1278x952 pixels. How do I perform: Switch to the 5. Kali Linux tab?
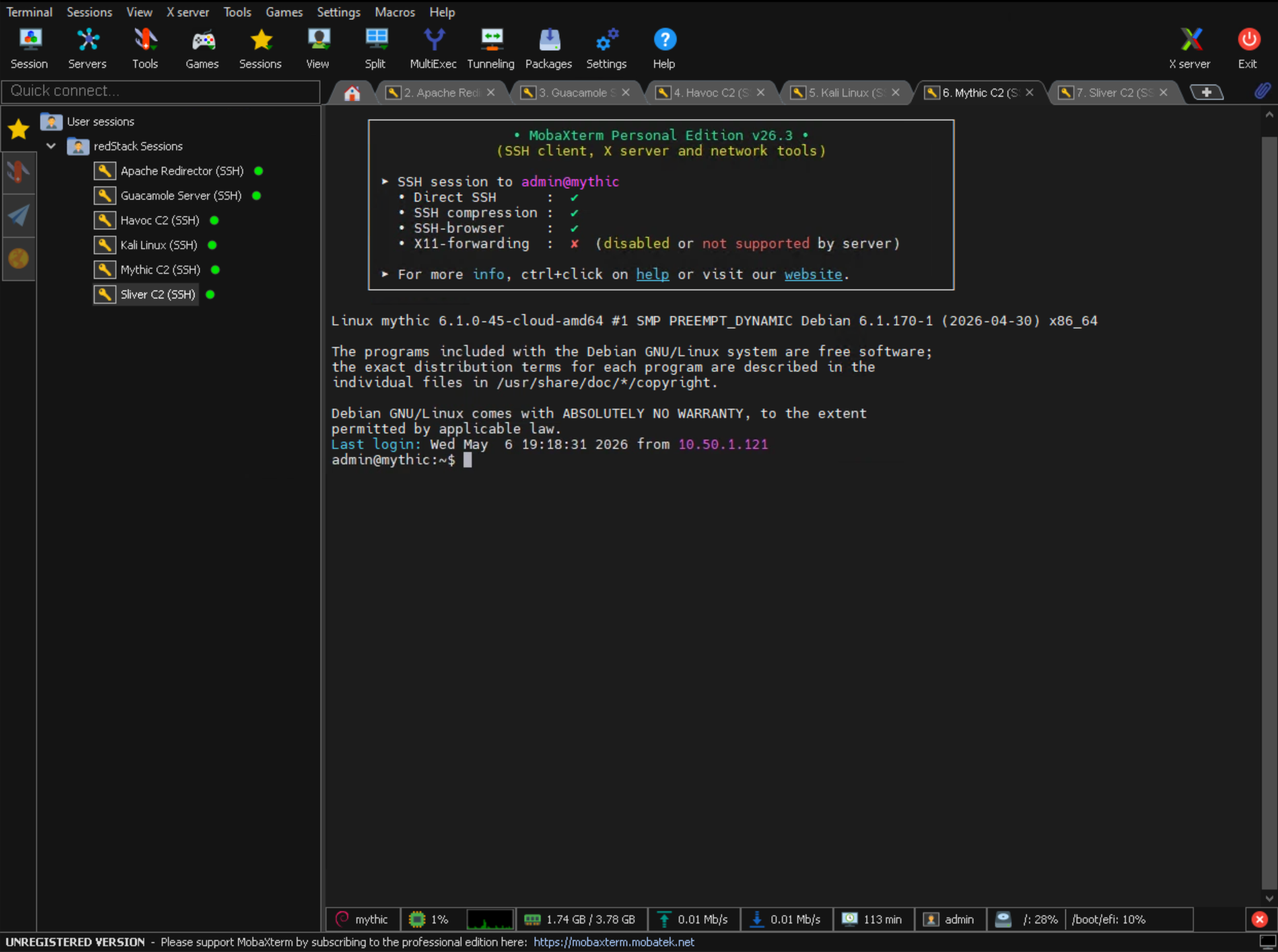pyautogui.click(x=845, y=93)
